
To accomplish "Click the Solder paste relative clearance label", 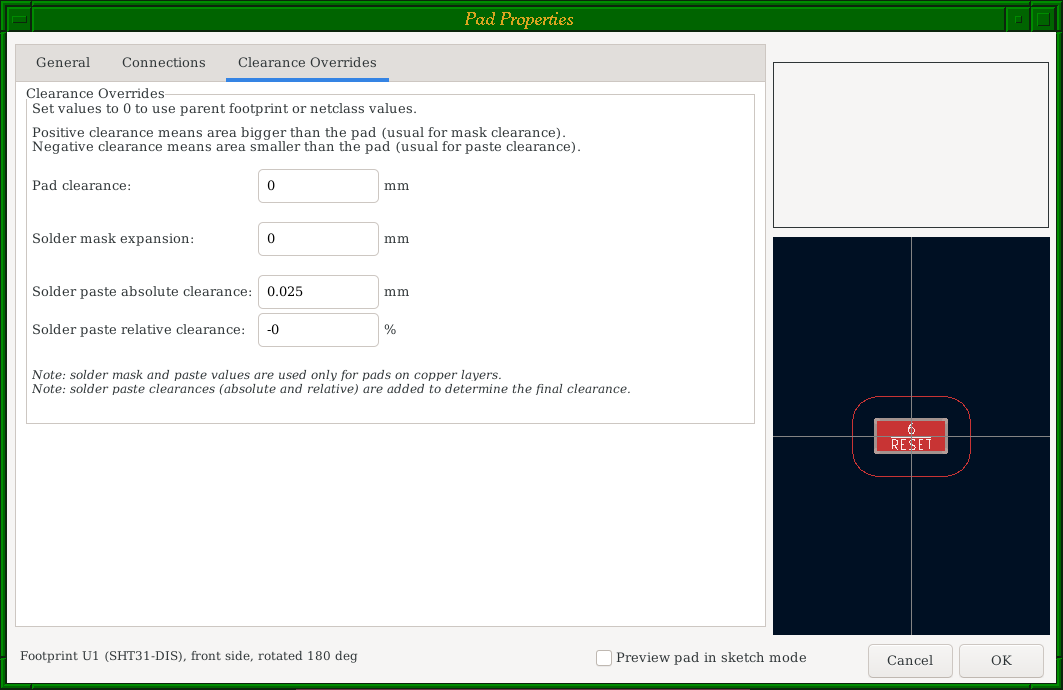I will pyautogui.click(x=139, y=330).
